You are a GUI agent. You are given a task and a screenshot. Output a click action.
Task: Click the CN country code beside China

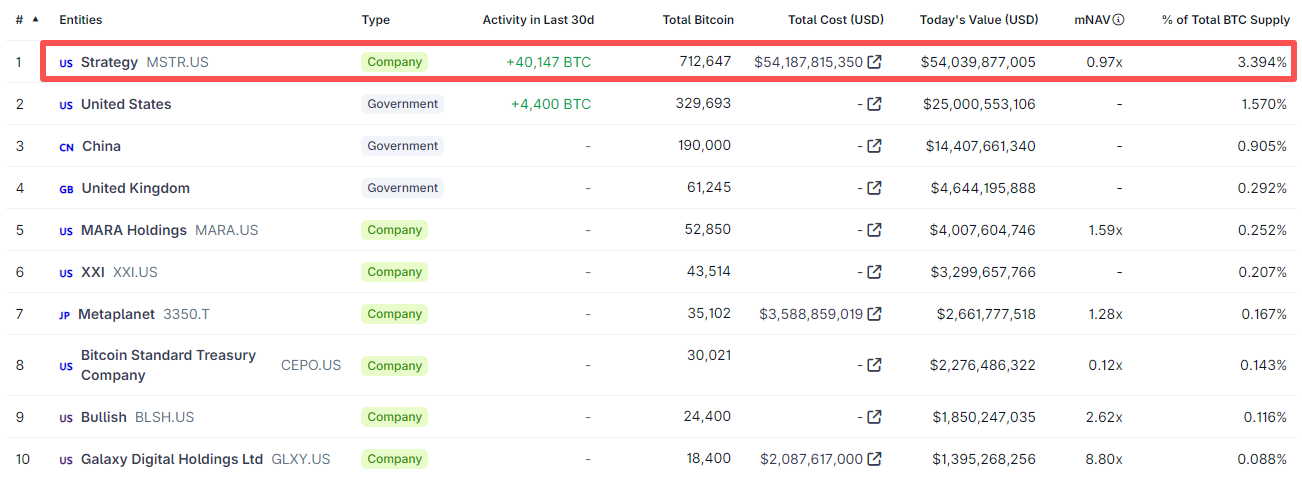pyautogui.click(x=66, y=147)
